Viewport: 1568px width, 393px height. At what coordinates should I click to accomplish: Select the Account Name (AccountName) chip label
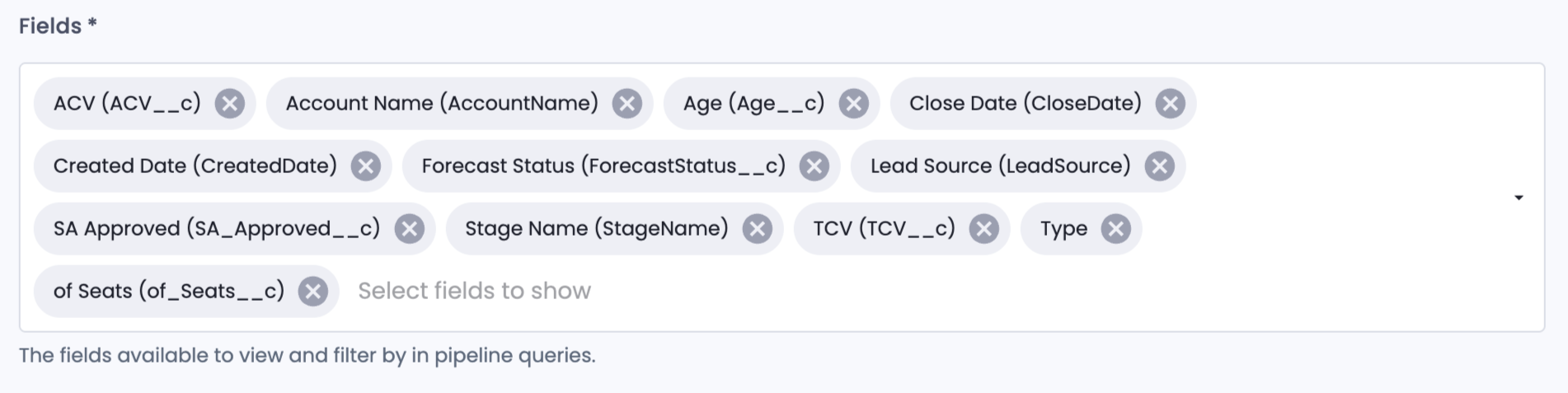442,104
